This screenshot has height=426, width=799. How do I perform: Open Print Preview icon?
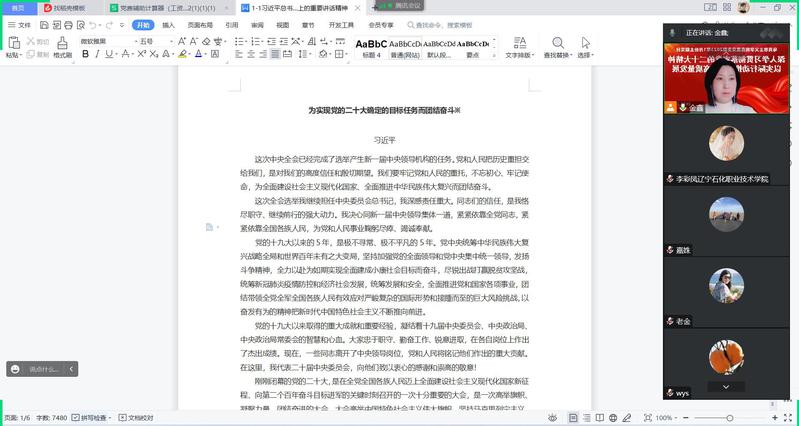click(x=81, y=25)
